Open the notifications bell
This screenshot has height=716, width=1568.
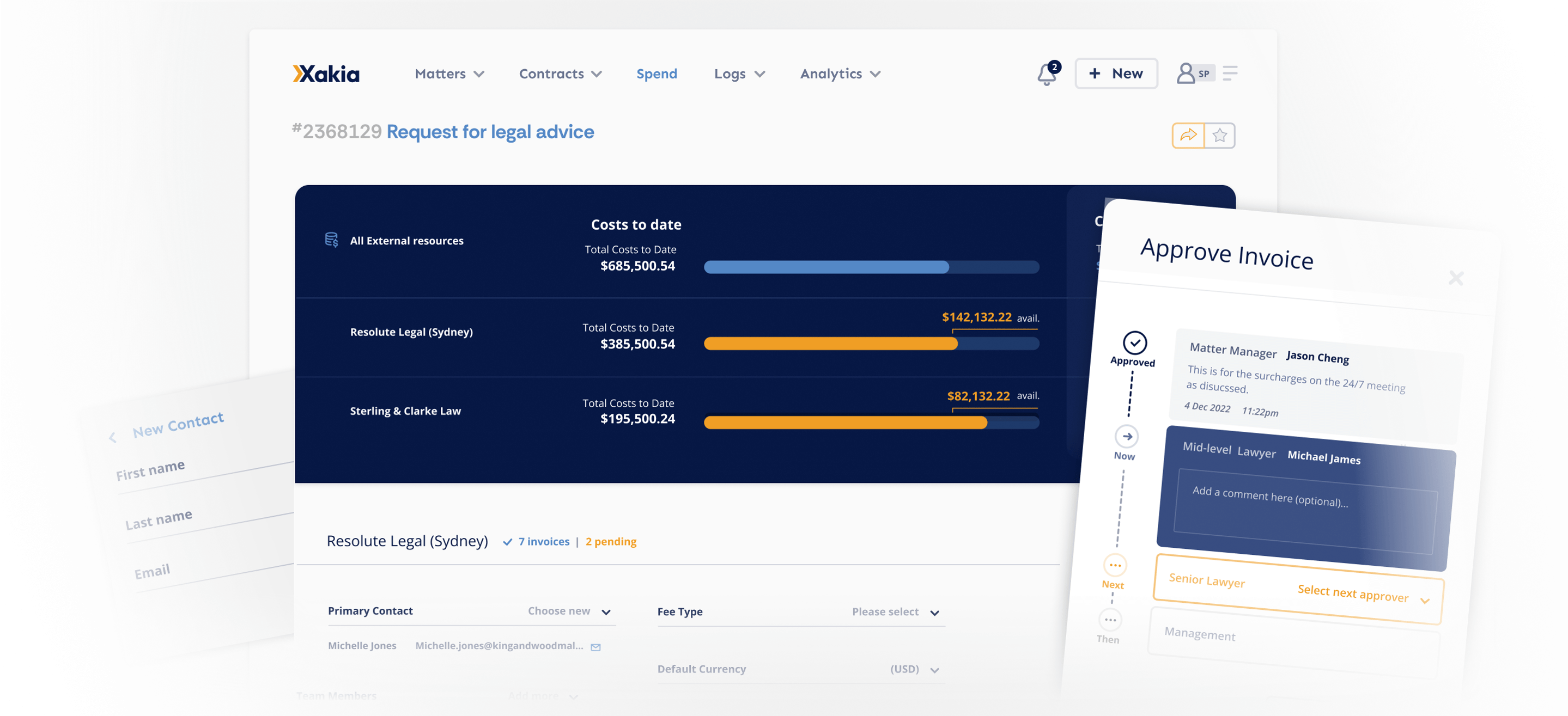(x=1047, y=74)
